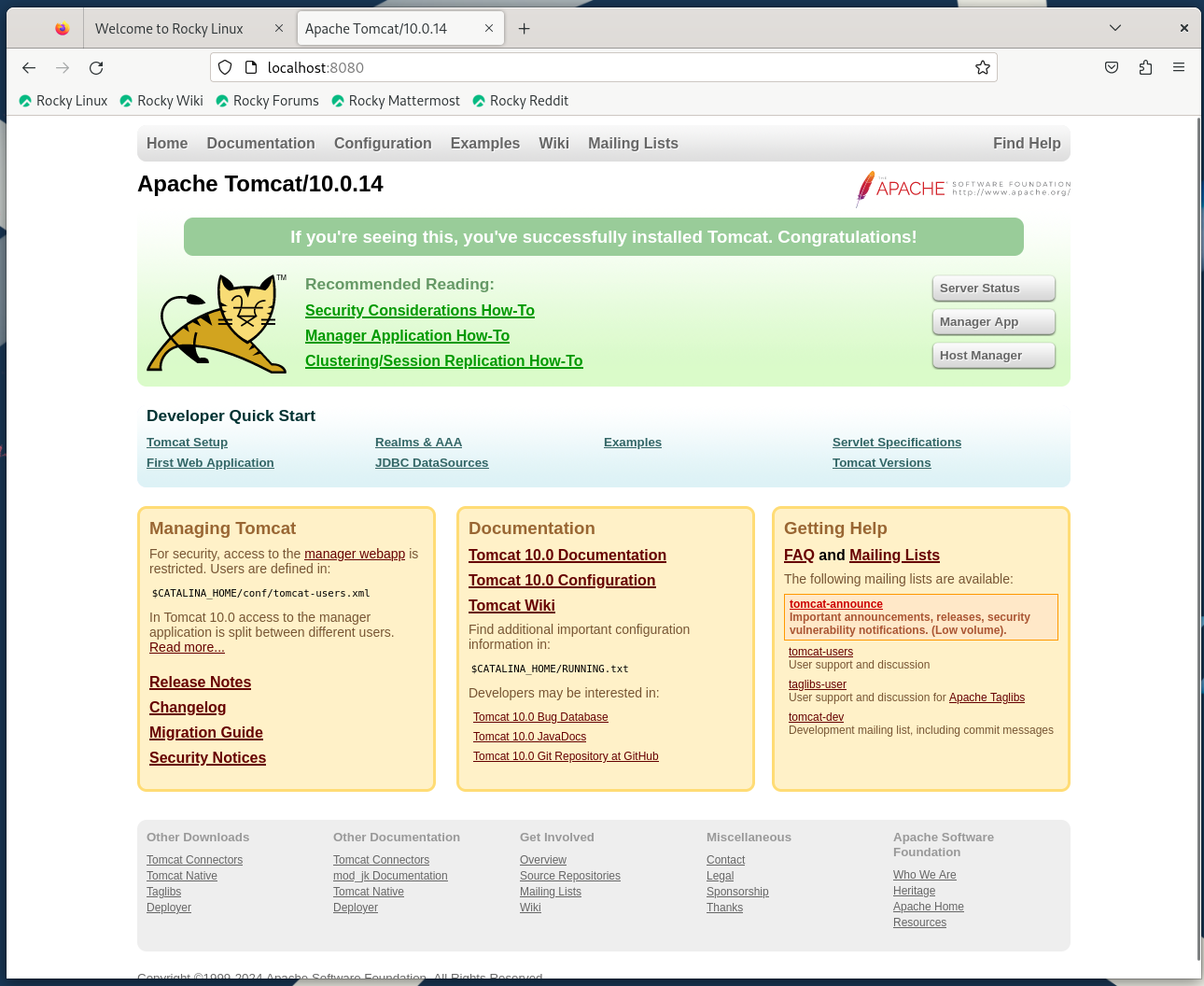1204x986 pixels.
Task: Open the Firefox hamburger menu
Action: pyautogui.click(x=1179, y=67)
